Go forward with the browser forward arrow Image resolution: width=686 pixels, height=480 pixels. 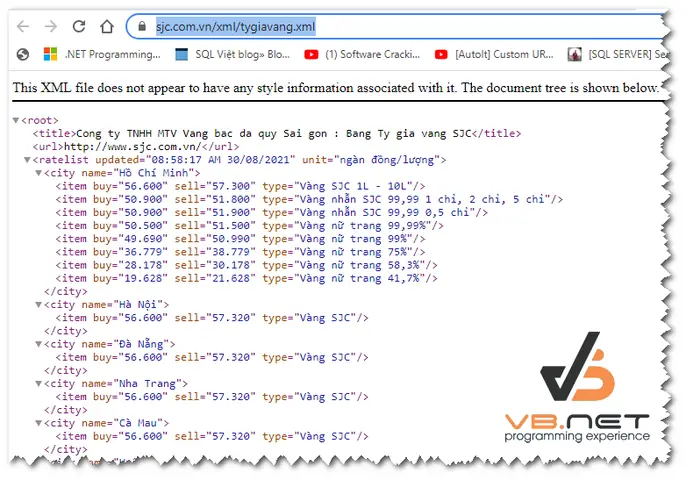click(51, 27)
